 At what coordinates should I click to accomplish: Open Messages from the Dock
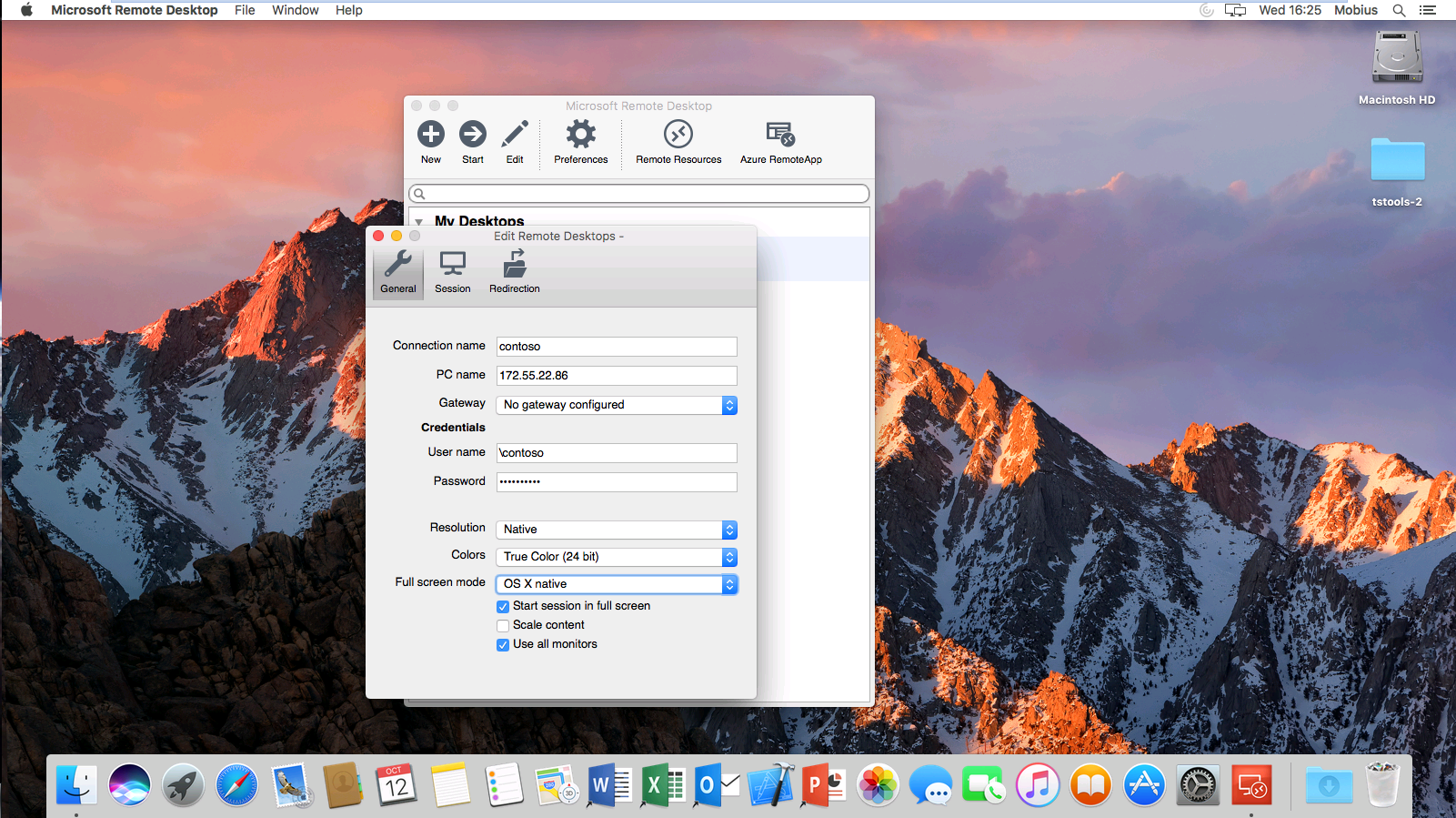point(930,784)
